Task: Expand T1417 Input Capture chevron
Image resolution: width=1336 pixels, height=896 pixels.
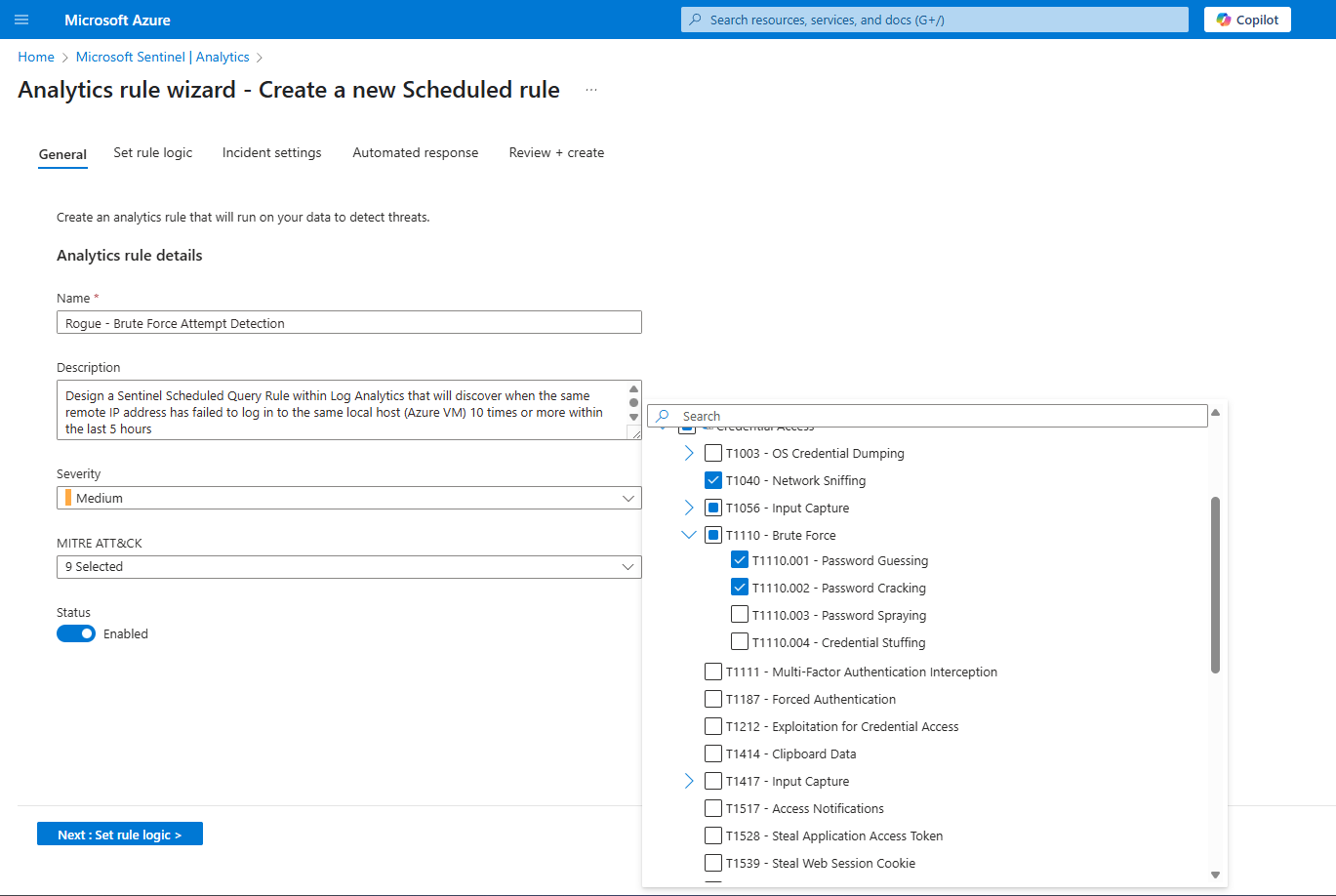Action: (x=689, y=781)
